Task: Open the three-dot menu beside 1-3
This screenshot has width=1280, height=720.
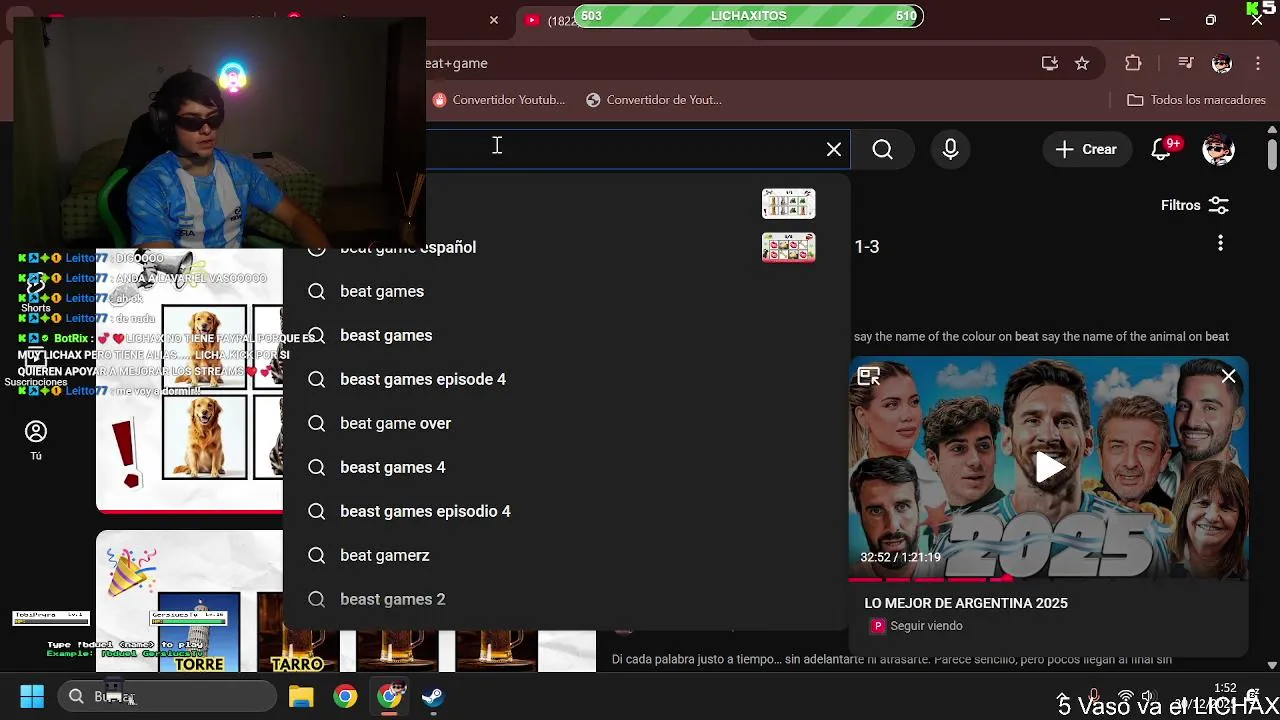Action: click(1220, 243)
